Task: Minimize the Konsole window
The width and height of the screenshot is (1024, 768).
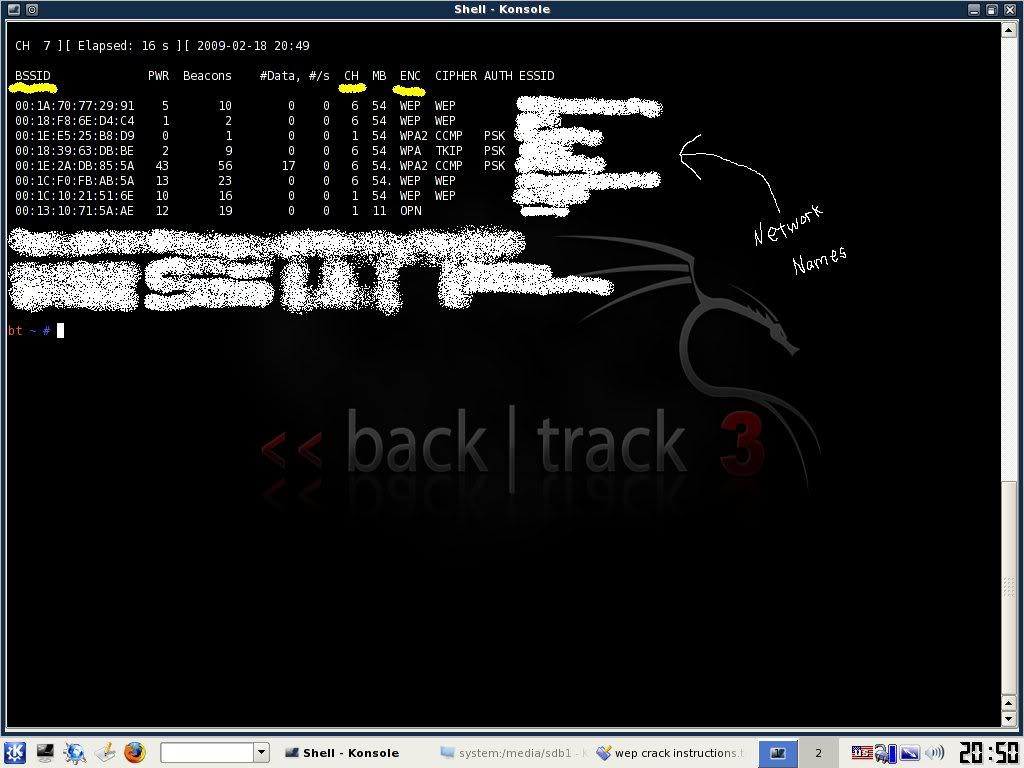Action: pyautogui.click(x=974, y=9)
